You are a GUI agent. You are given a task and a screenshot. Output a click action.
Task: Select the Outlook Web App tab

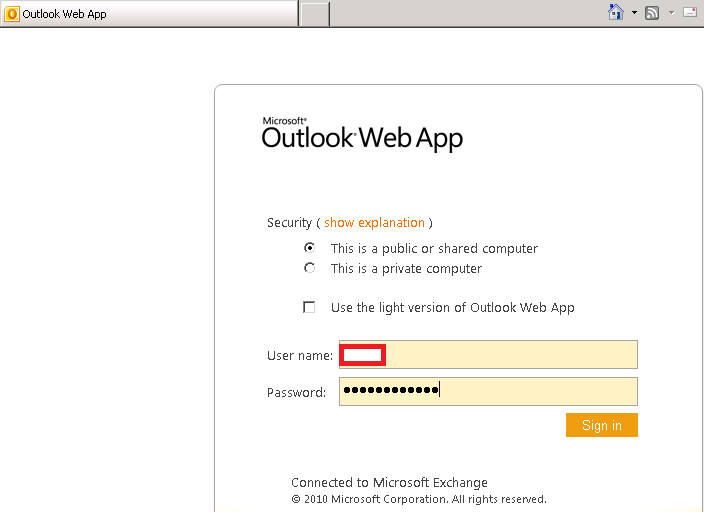click(x=150, y=14)
